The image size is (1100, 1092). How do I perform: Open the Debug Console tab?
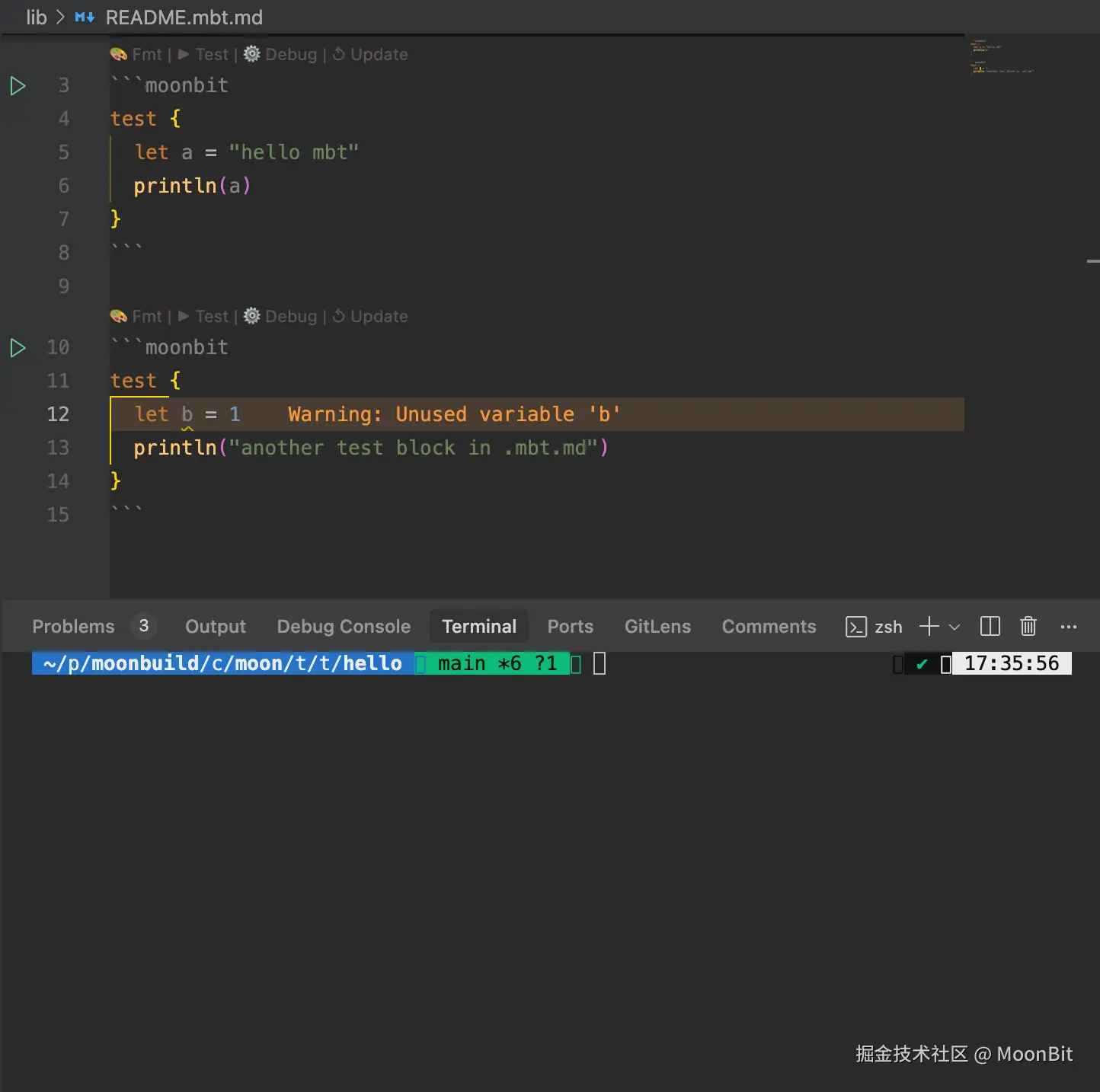[344, 627]
